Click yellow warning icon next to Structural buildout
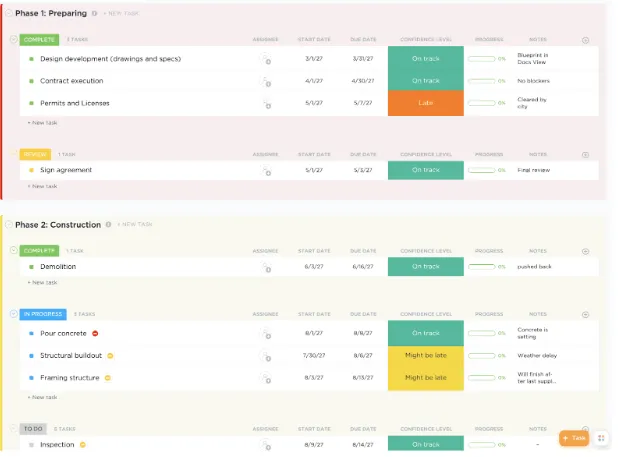This screenshot has height=457, width=618. [110, 356]
